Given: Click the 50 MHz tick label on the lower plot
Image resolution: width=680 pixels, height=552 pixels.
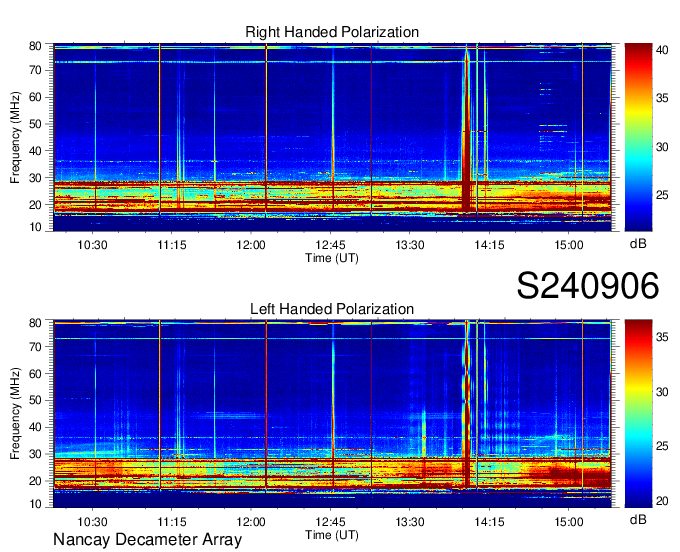Looking at the screenshot, I should click(35, 400).
